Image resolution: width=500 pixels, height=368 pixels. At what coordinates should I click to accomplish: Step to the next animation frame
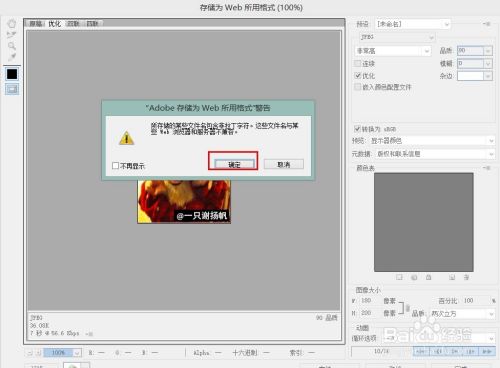pyautogui.click(x=470, y=351)
